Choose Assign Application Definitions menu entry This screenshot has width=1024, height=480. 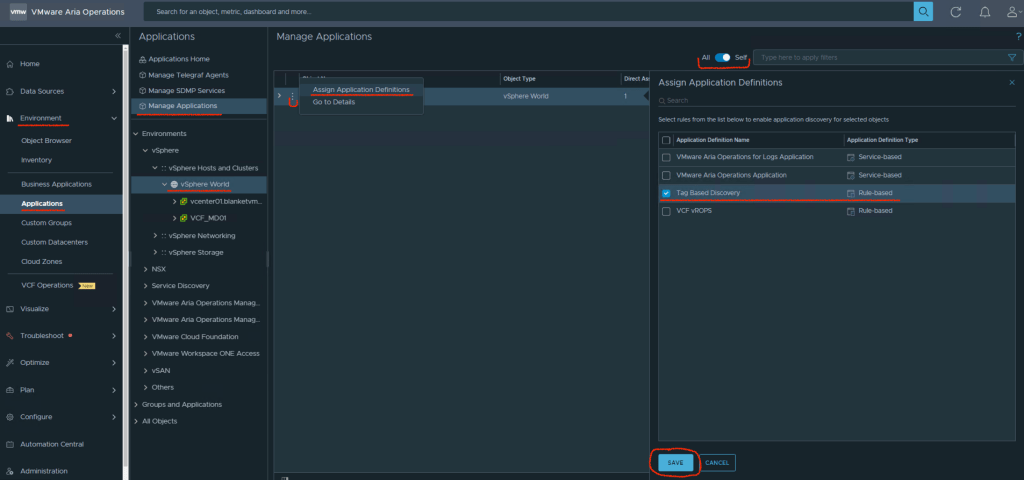coord(361,89)
